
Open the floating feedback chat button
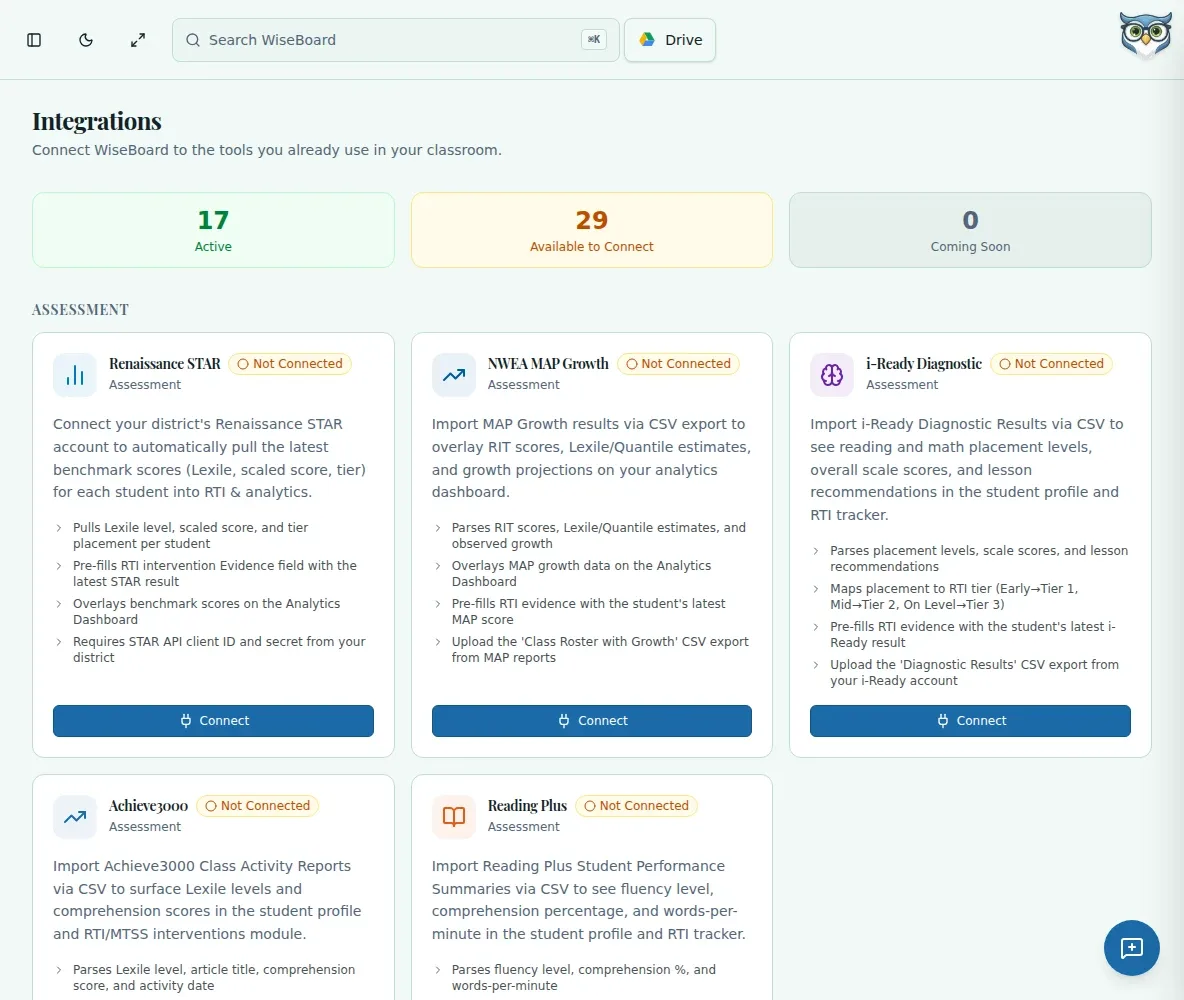[x=1131, y=948]
